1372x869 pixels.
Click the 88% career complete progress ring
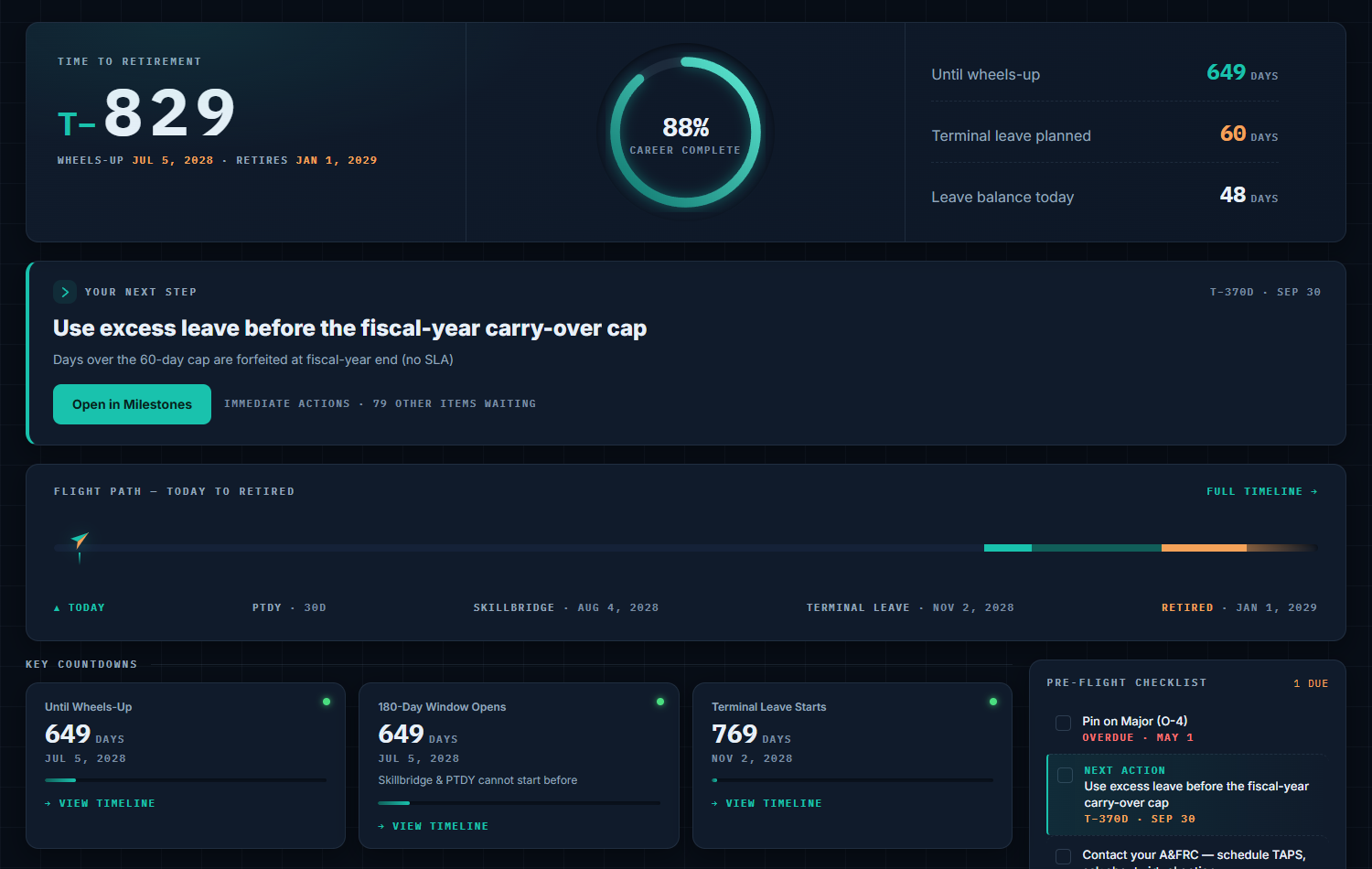[x=685, y=133]
